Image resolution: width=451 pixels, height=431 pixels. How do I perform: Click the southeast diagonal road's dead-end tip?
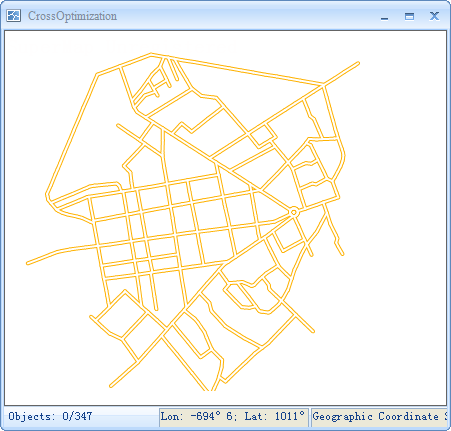tap(313, 331)
